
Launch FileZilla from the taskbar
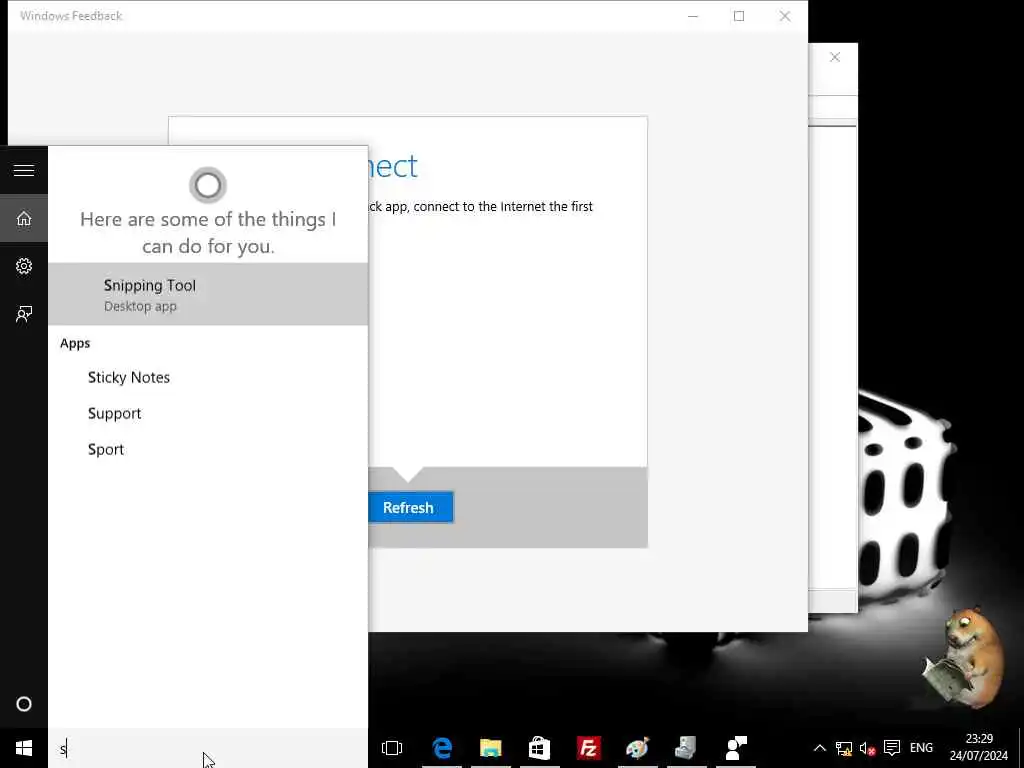[588, 748]
